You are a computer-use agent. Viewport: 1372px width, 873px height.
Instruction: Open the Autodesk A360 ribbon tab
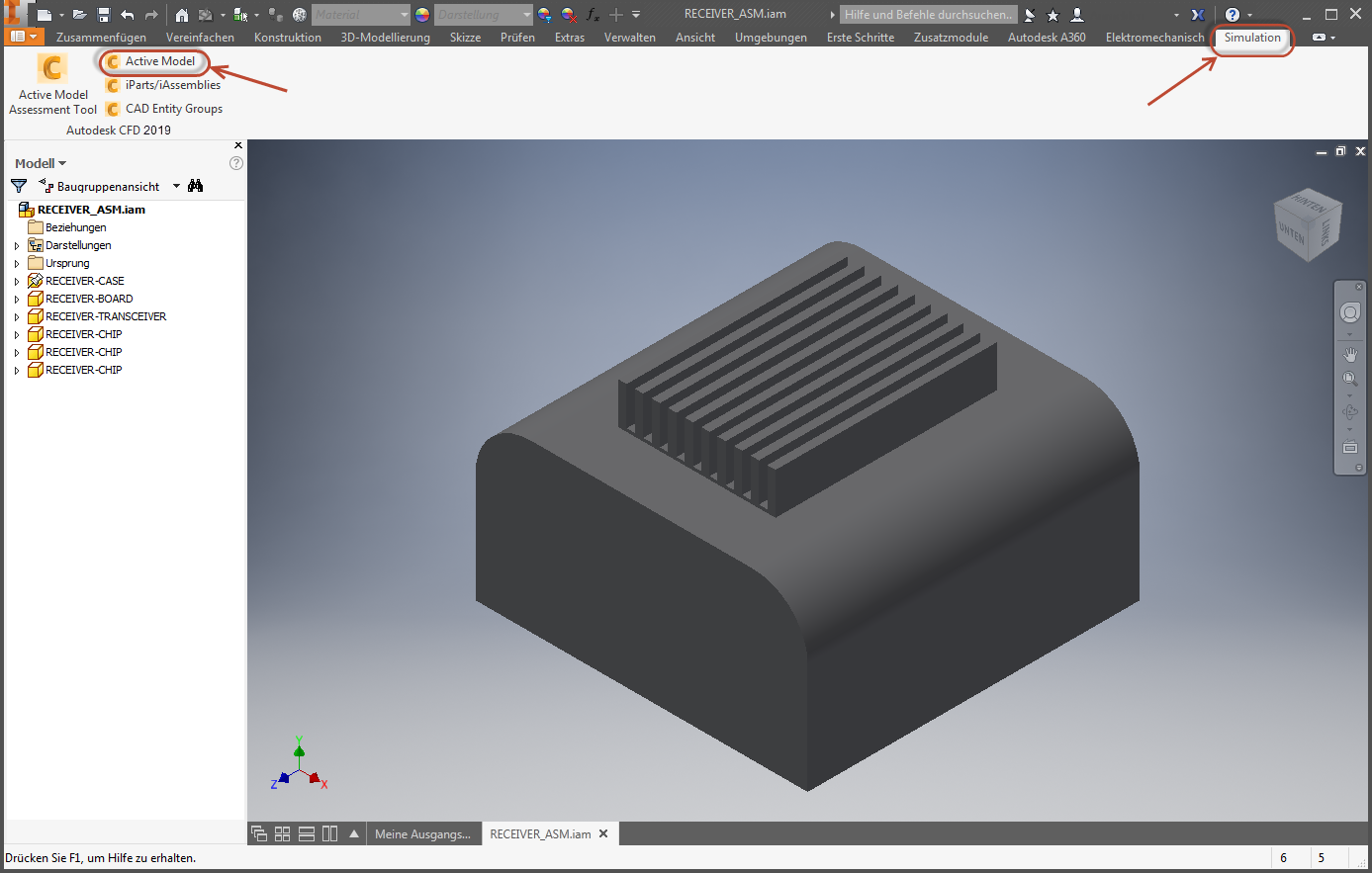pyautogui.click(x=1047, y=38)
